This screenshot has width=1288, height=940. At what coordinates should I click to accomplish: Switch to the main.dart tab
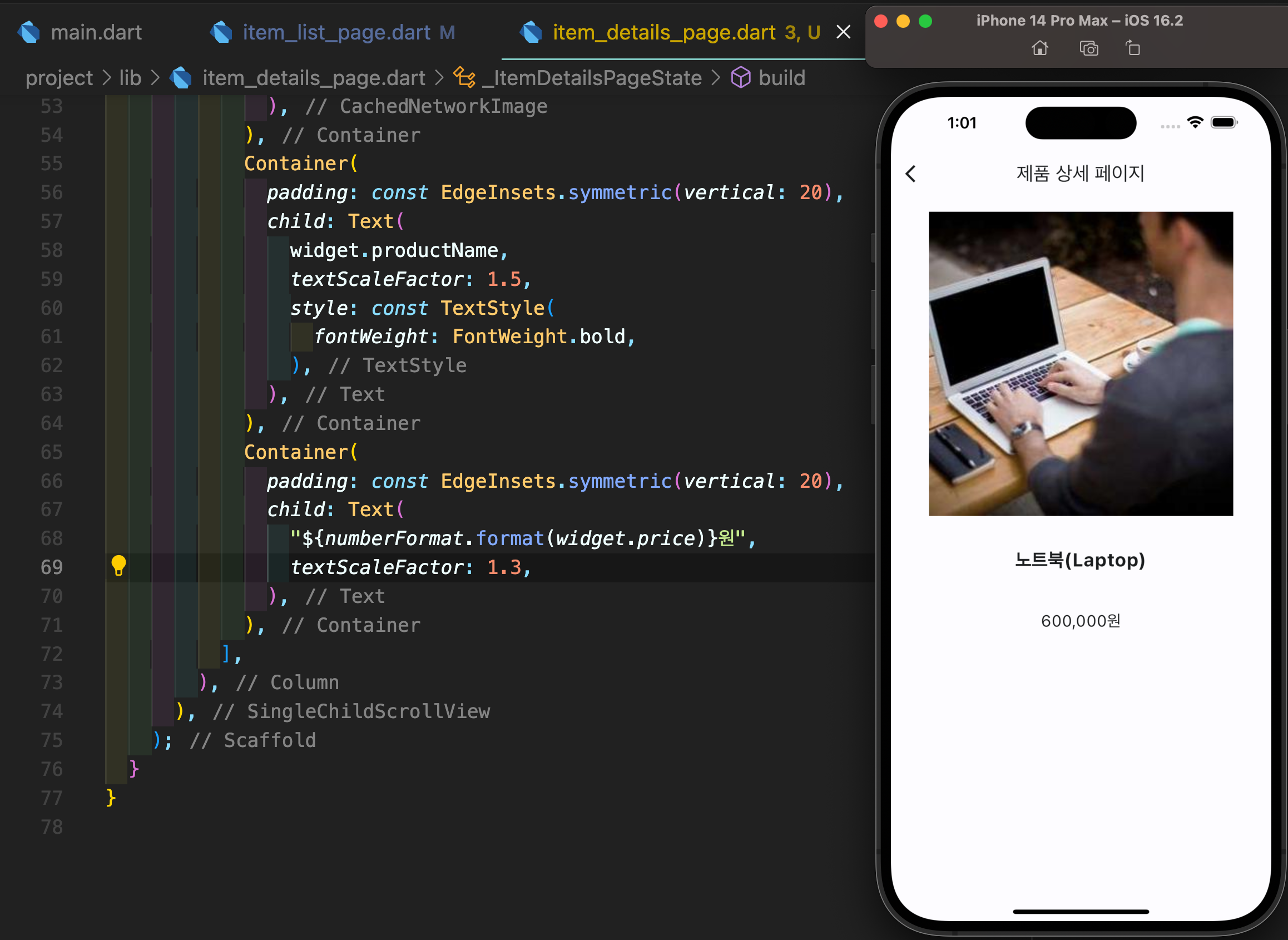click(96, 32)
